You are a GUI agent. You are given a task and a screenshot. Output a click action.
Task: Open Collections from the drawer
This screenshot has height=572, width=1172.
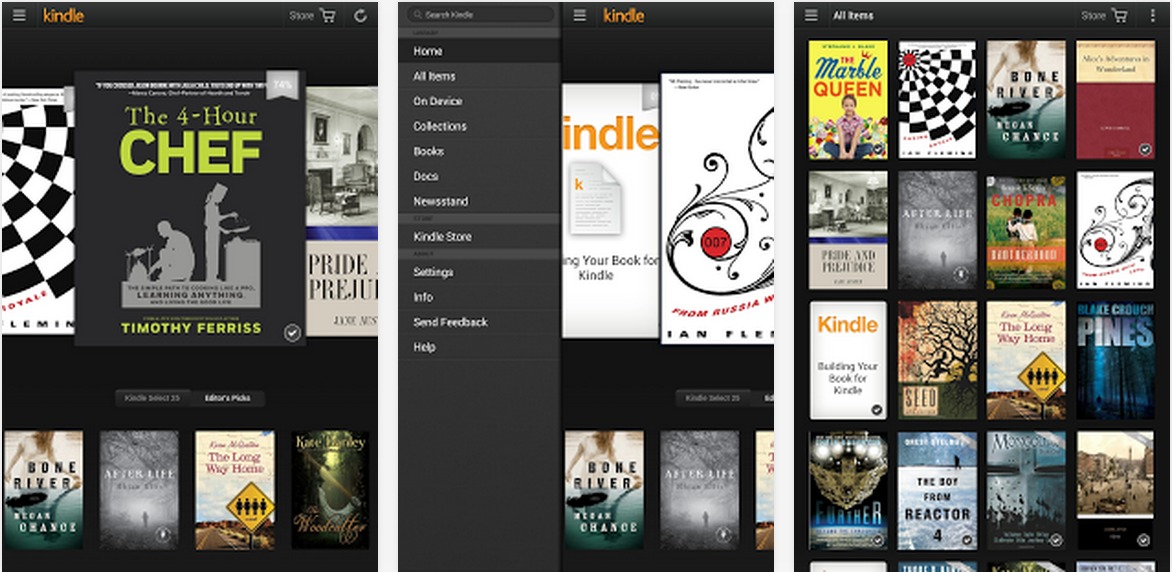pos(479,126)
